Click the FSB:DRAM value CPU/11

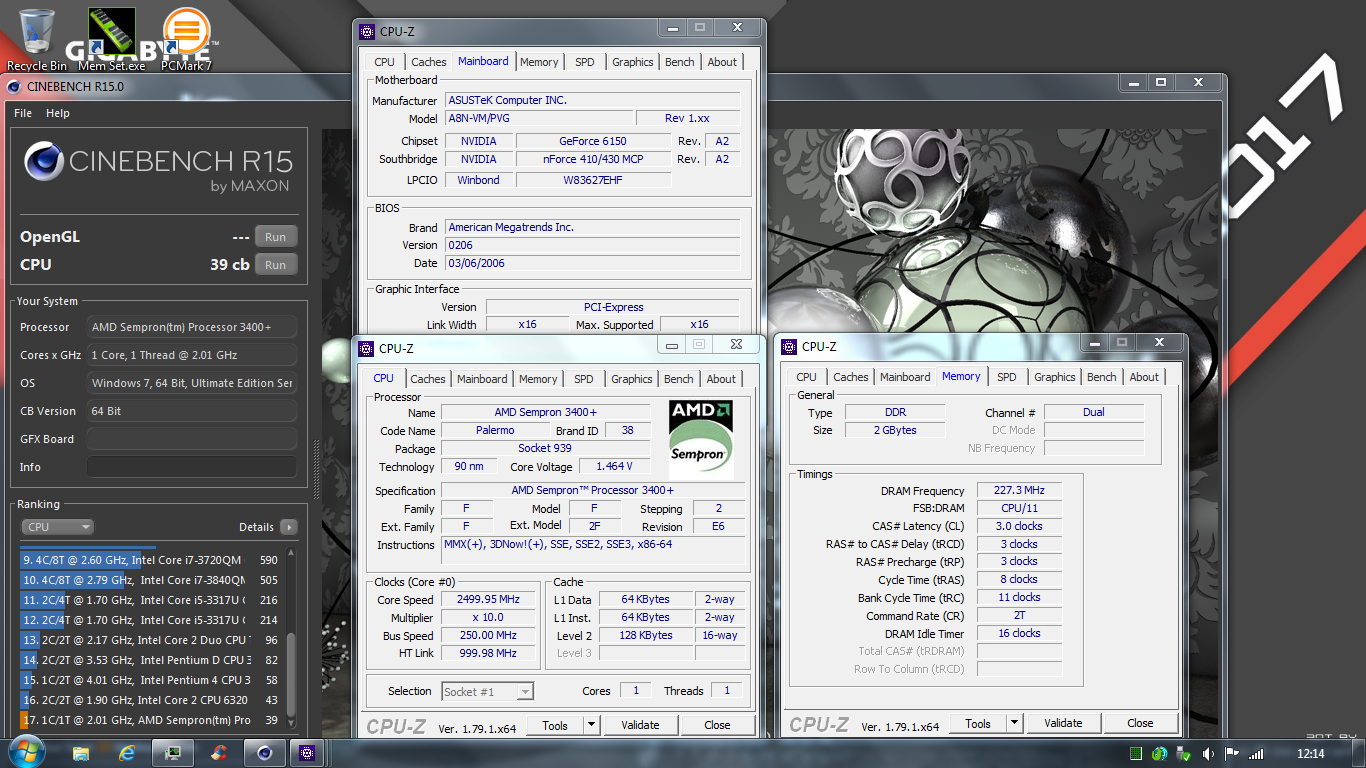click(1019, 508)
